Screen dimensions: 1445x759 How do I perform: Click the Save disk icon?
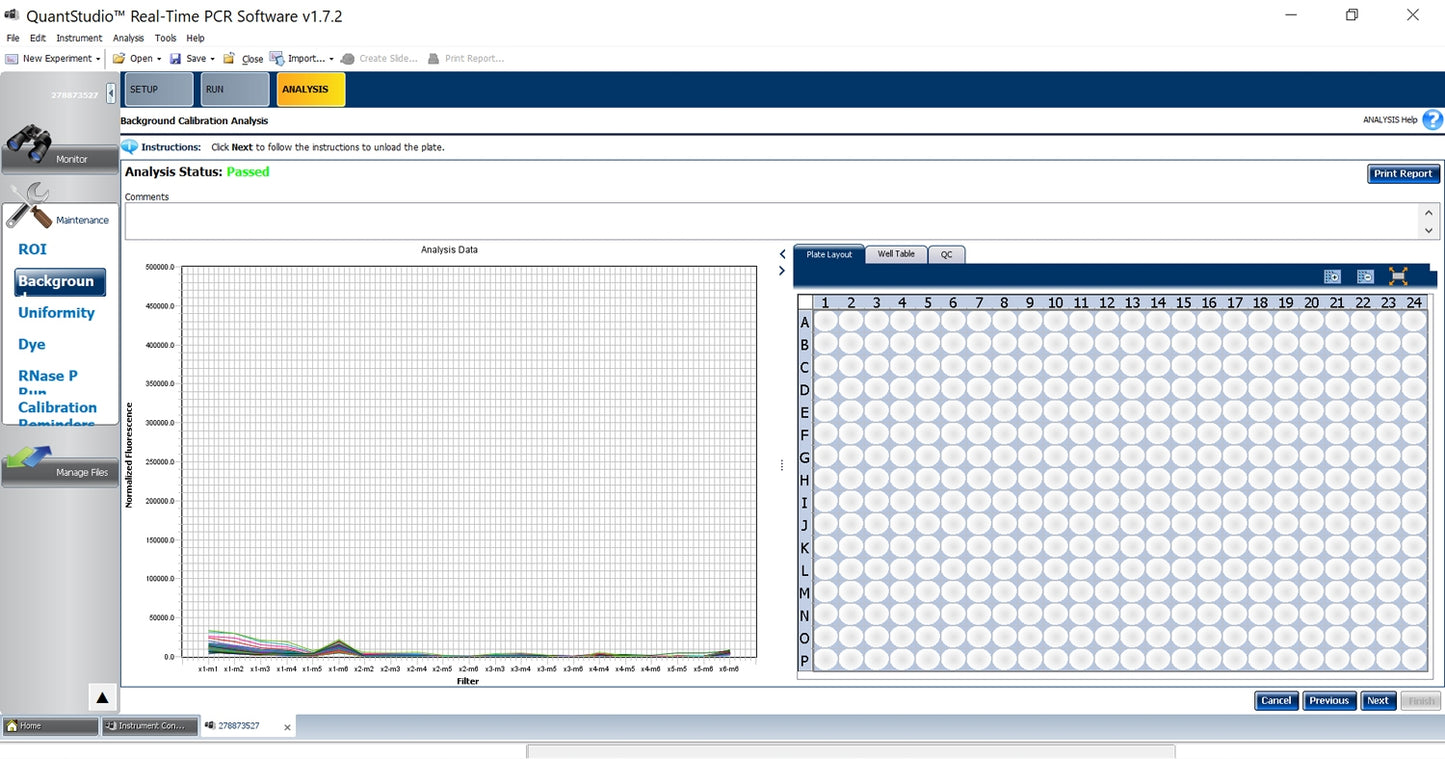175,59
